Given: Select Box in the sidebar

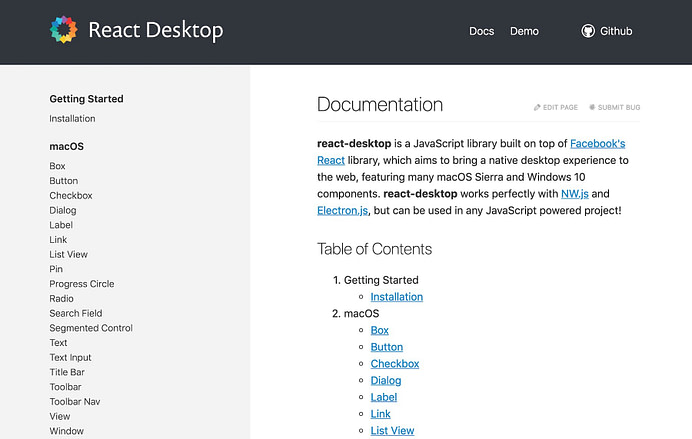Looking at the screenshot, I should click(x=57, y=166).
